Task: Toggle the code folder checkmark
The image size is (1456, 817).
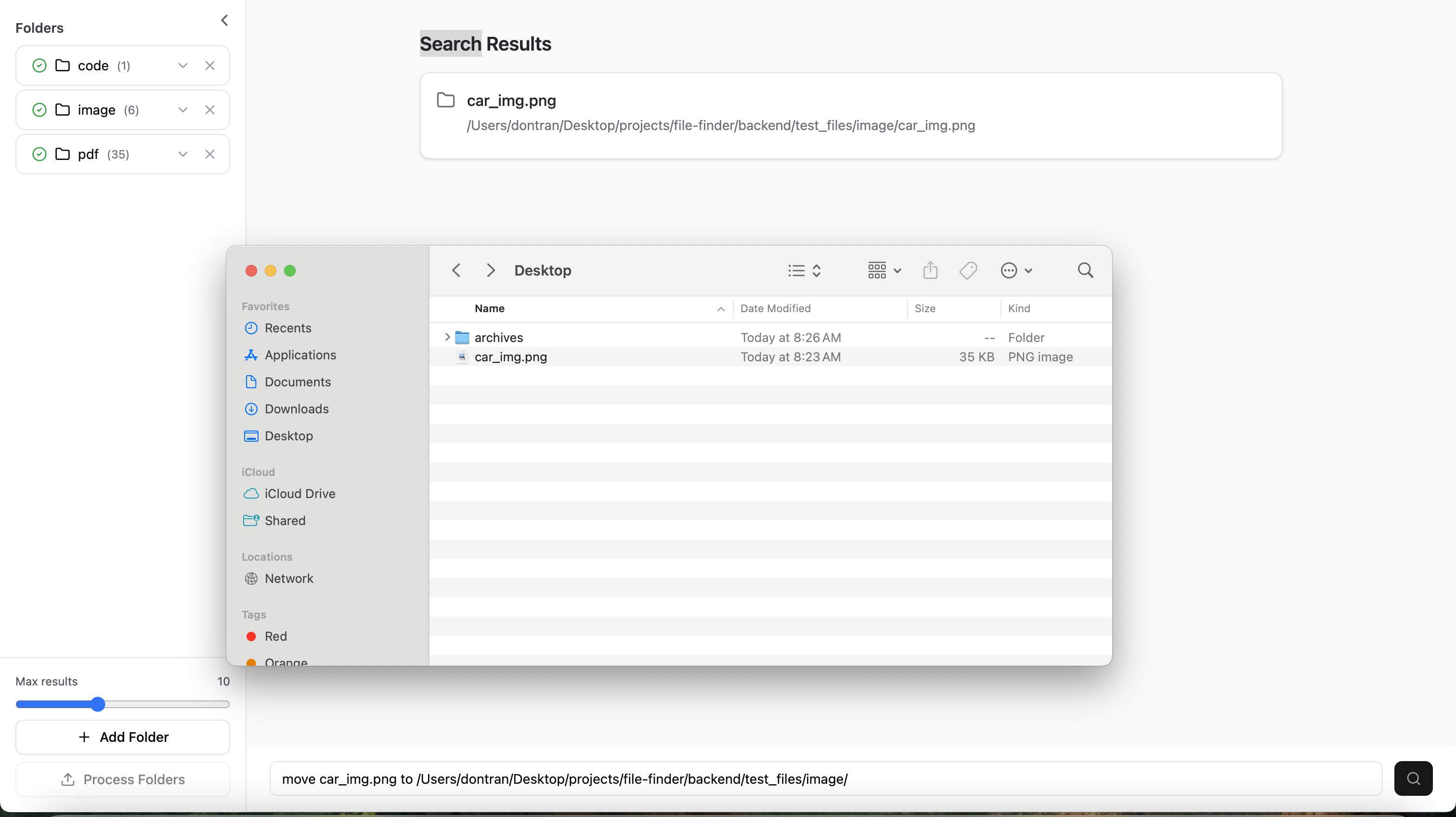Action: (39, 66)
